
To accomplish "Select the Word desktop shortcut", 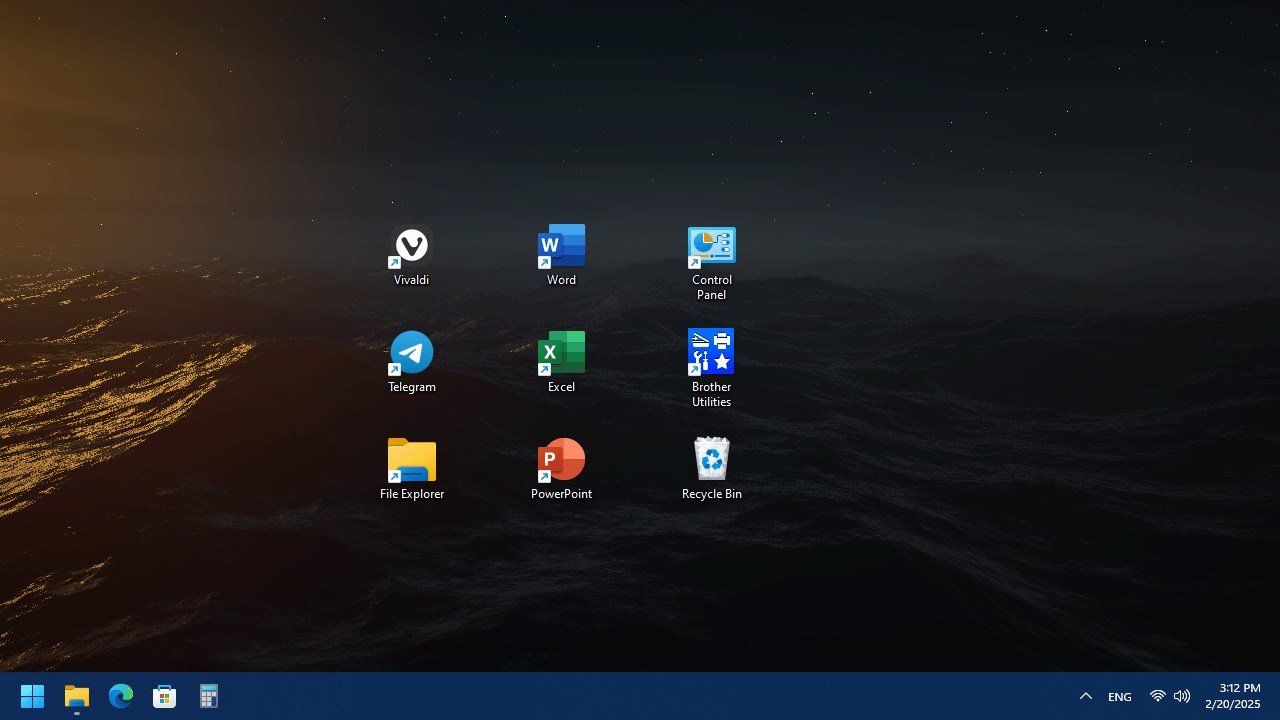I will point(561,256).
